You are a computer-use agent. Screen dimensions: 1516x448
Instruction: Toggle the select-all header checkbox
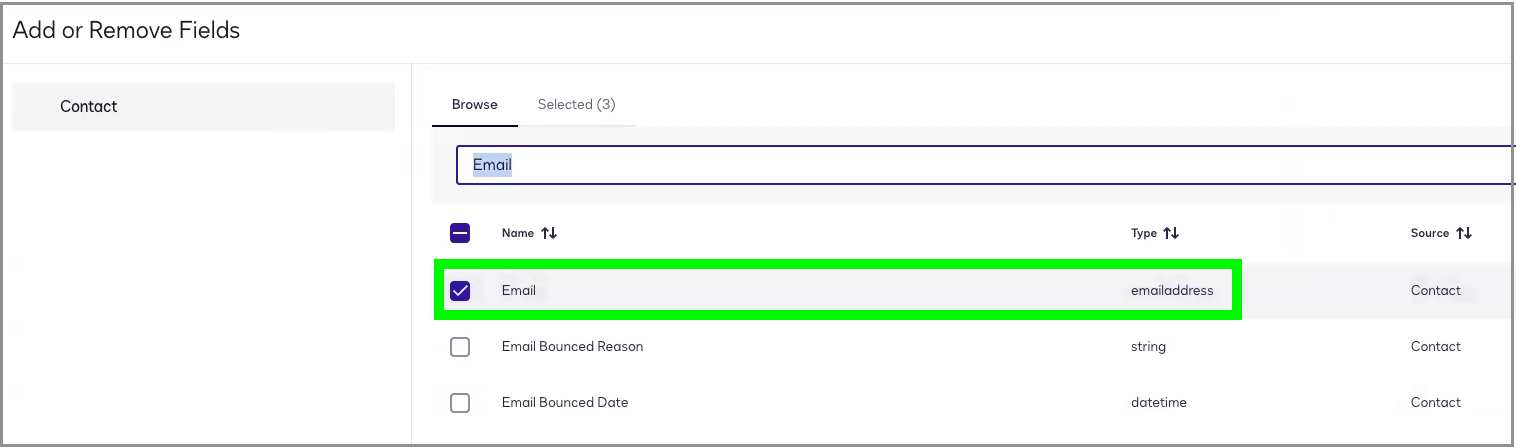point(460,233)
